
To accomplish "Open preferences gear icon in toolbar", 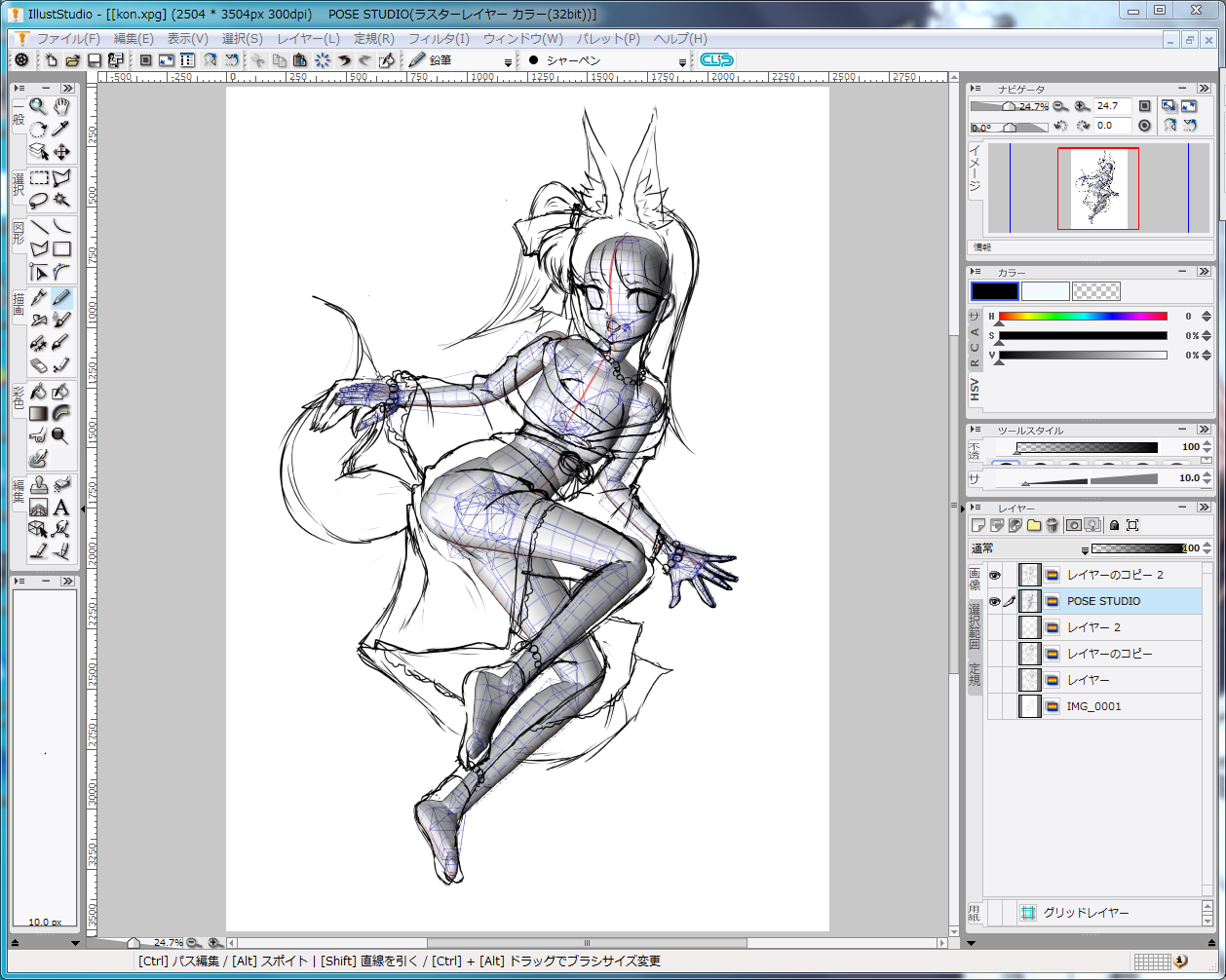I will (x=21, y=60).
